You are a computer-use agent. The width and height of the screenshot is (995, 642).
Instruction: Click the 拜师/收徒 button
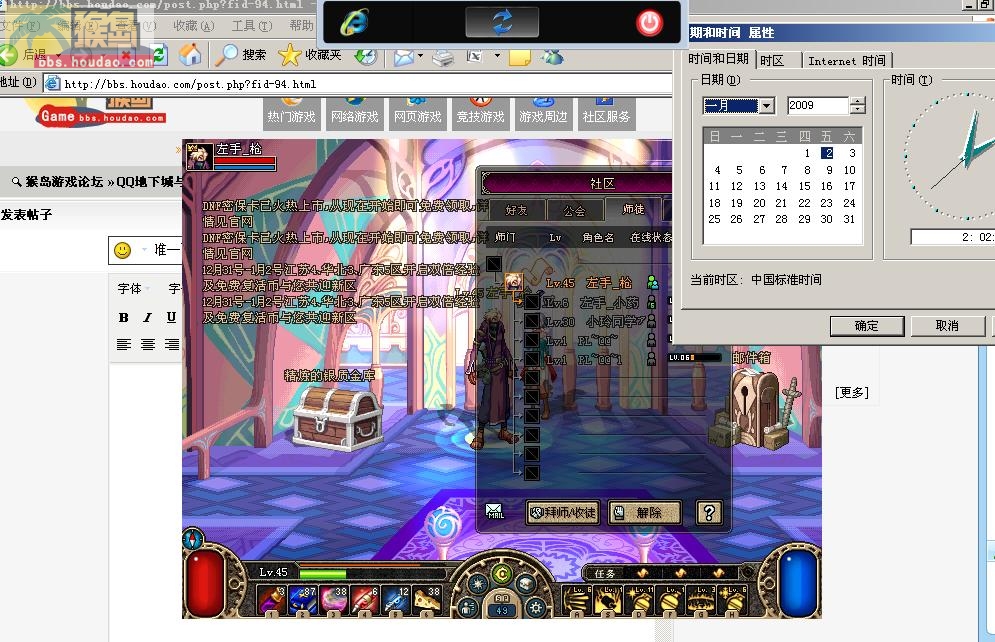pyautogui.click(x=563, y=512)
